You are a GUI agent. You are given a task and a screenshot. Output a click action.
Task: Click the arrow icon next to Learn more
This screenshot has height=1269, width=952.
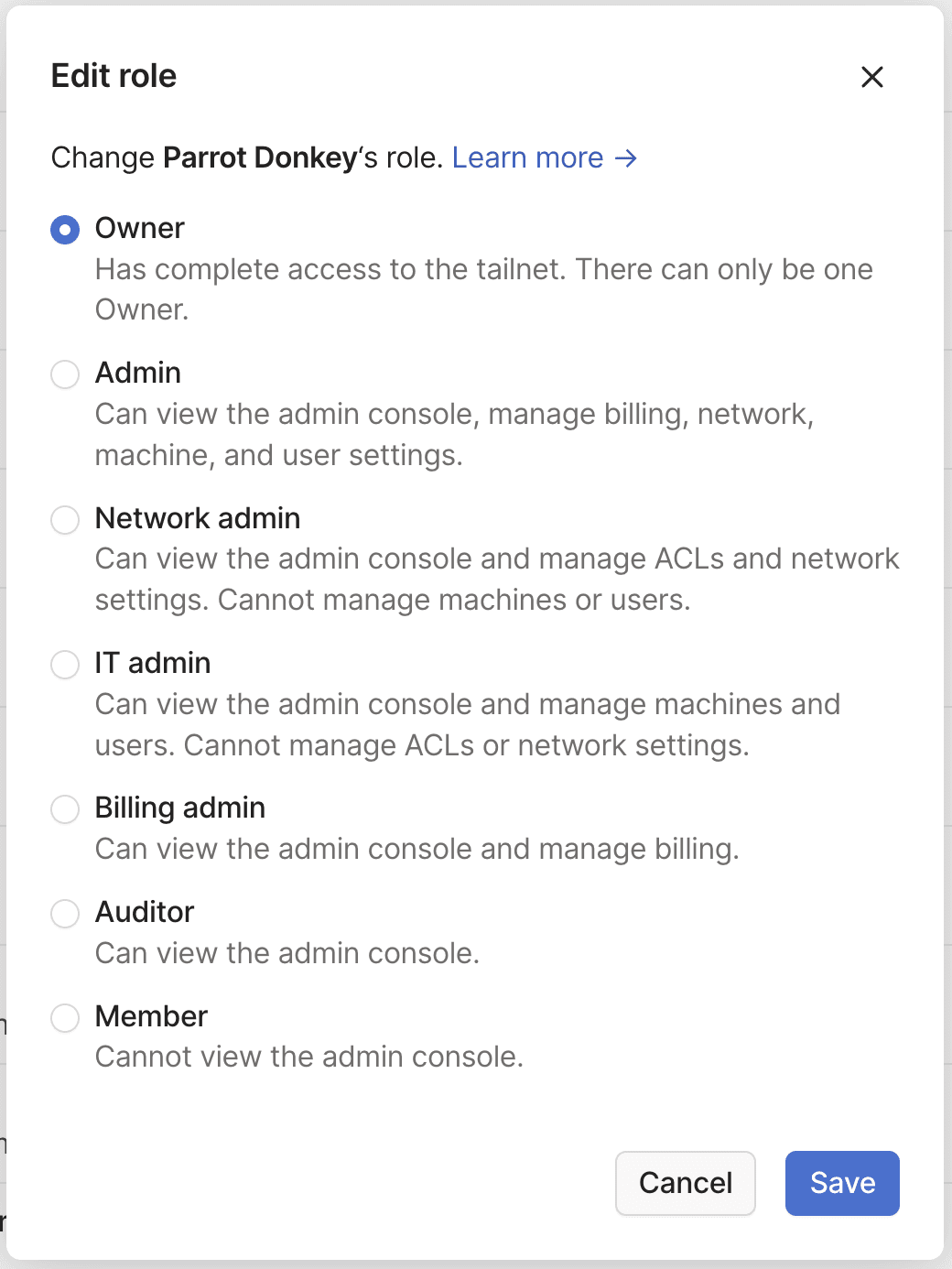627,157
